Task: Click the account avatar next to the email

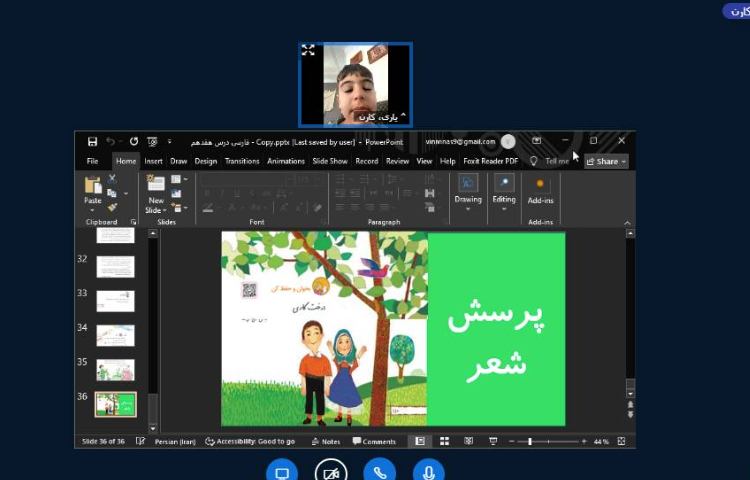Action: click(x=508, y=142)
